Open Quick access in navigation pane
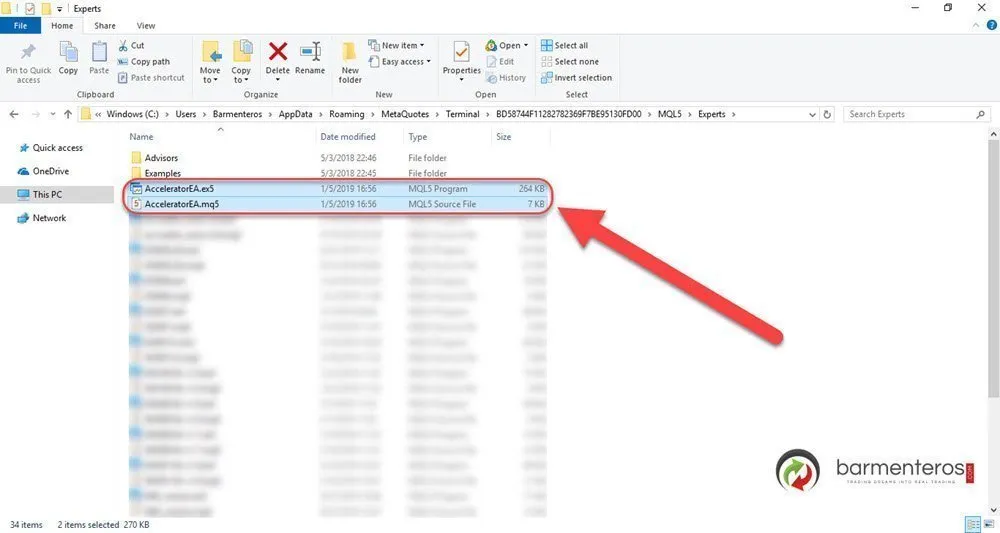The width and height of the screenshot is (1000, 533). pyautogui.click(x=51, y=147)
